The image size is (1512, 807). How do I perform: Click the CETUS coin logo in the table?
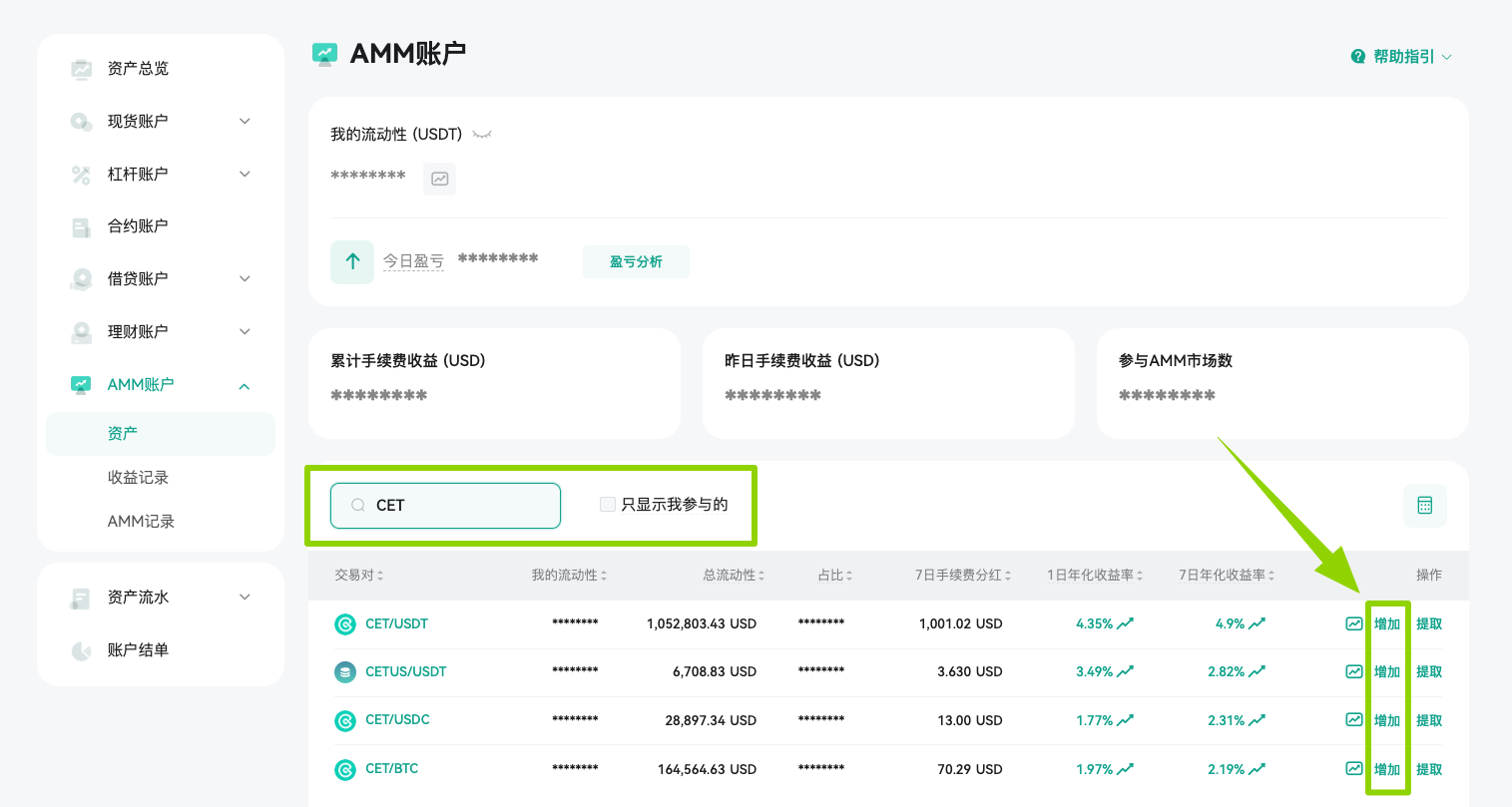tap(344, 671)
